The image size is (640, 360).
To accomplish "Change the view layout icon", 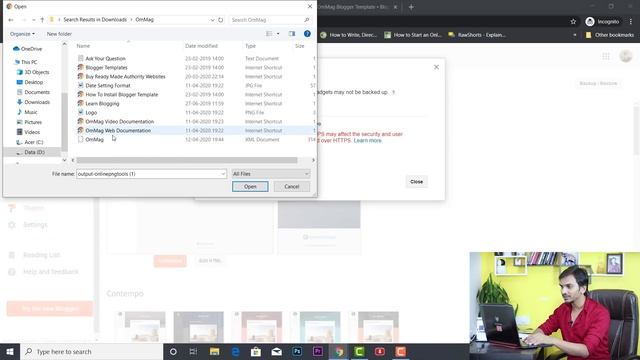I will 269,34.
